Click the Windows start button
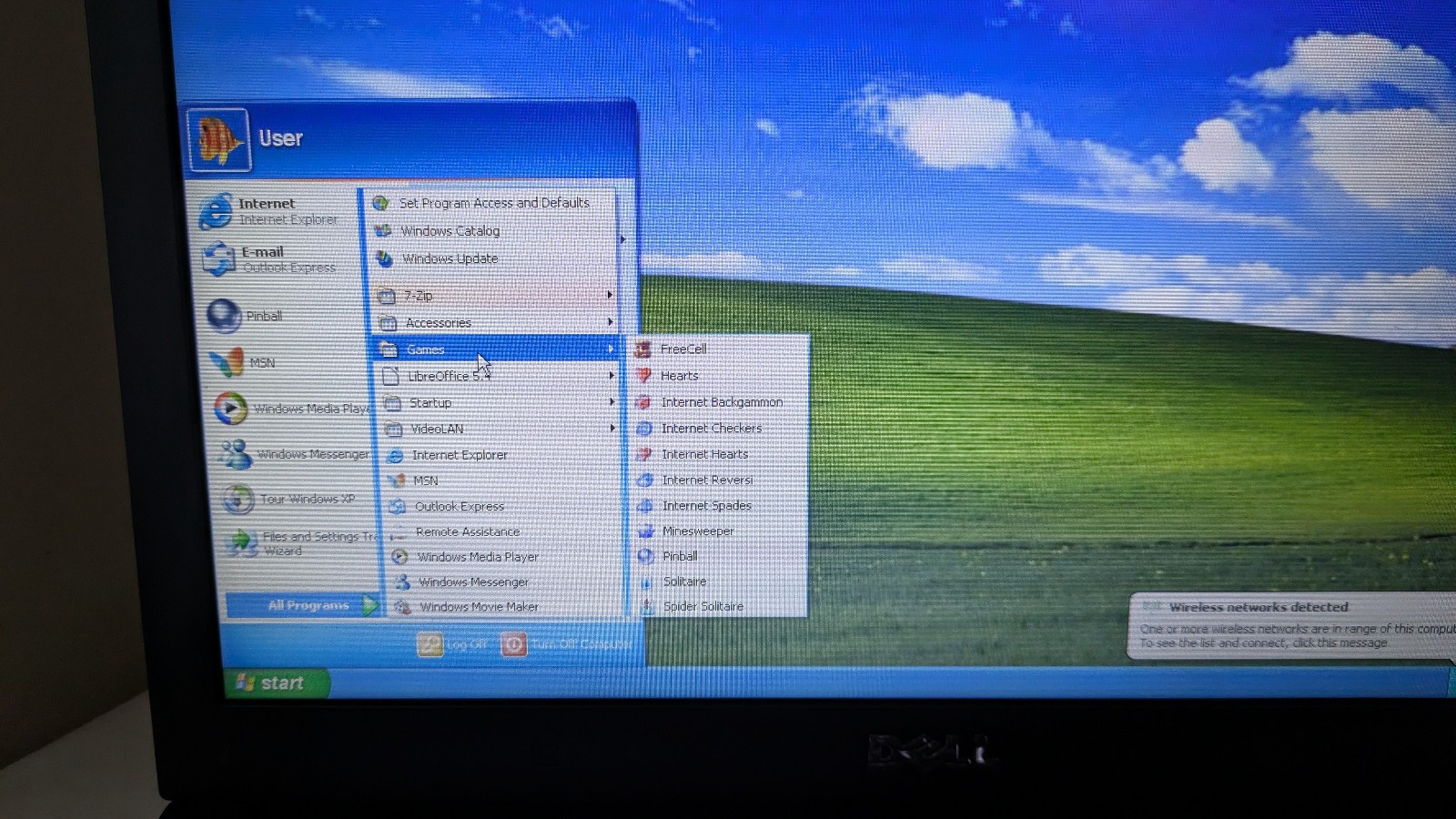1456x819 pixels. (277, 682)
